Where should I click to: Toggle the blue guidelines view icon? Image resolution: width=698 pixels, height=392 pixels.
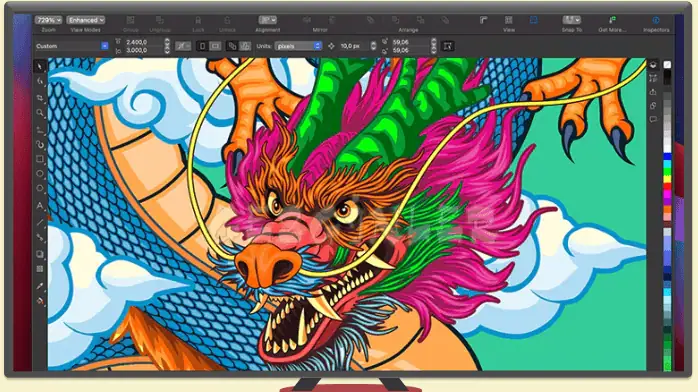point(533,20)
